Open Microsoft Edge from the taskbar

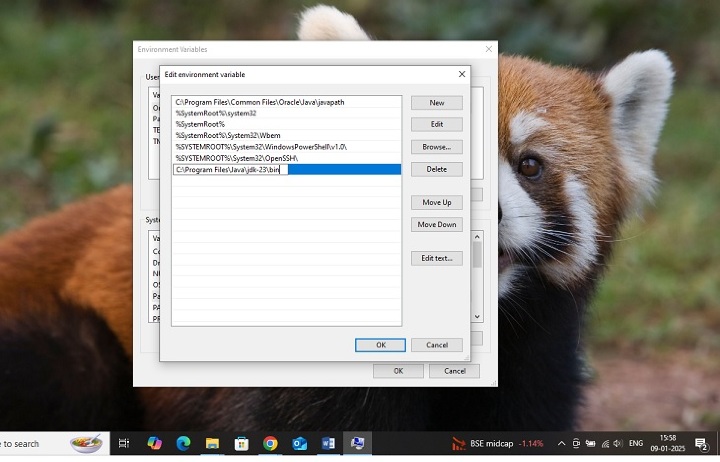click(184, 444)
